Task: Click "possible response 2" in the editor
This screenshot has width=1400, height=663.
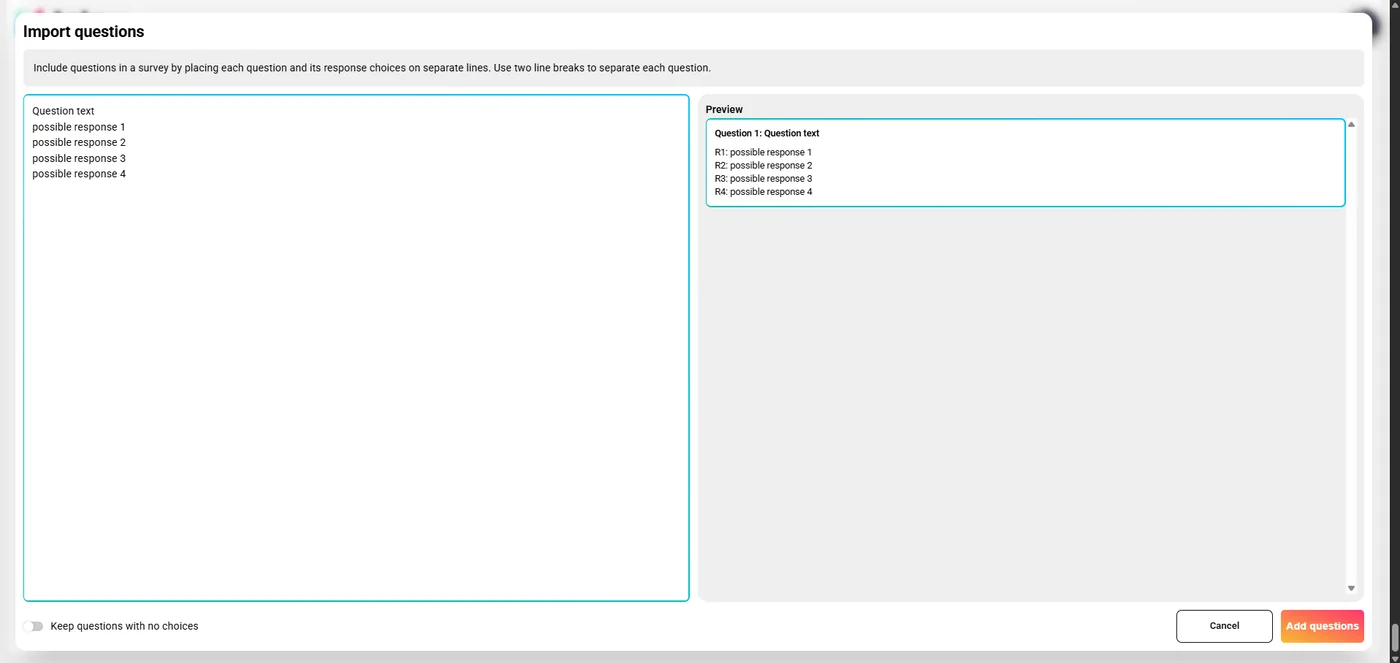Action: pos(78,142)
